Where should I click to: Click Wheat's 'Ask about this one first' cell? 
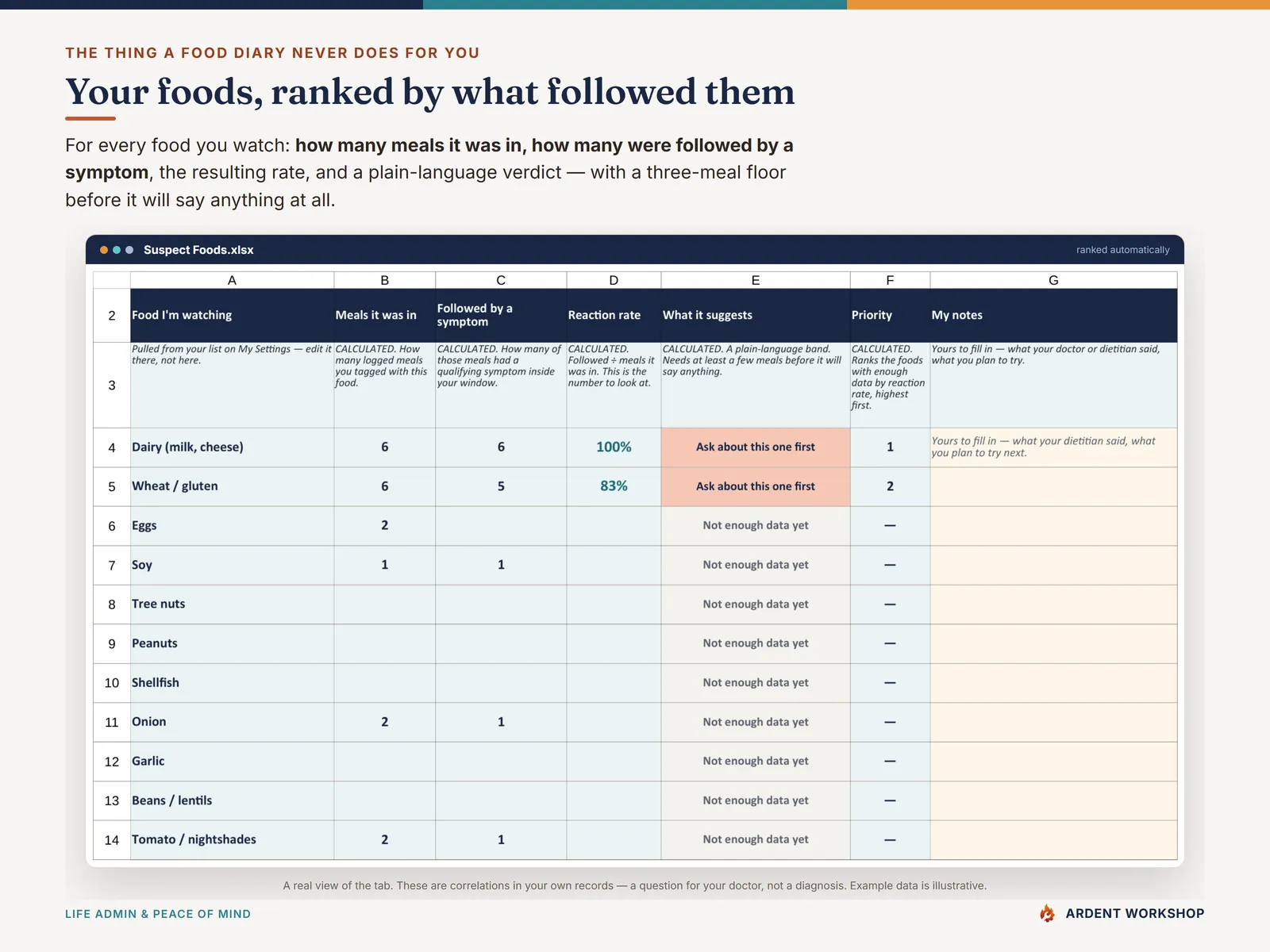(x=756, y=486)
